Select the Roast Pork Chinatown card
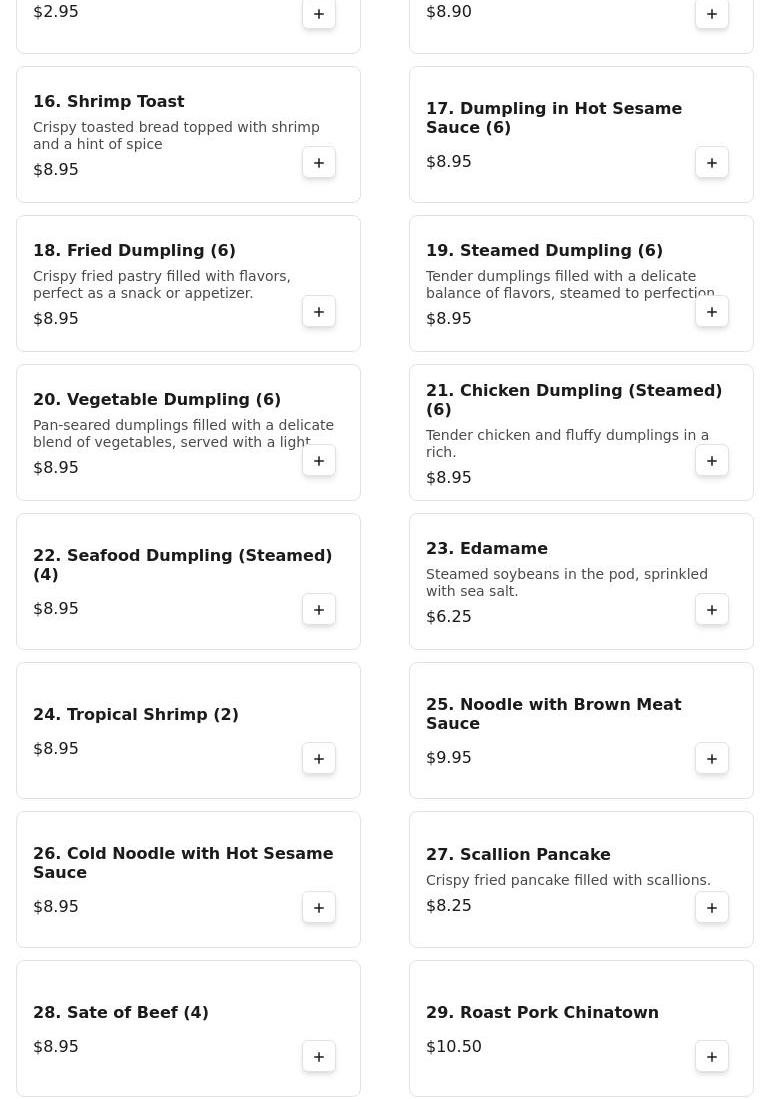Screen dimensions: 770x1099 (582, 1028)
